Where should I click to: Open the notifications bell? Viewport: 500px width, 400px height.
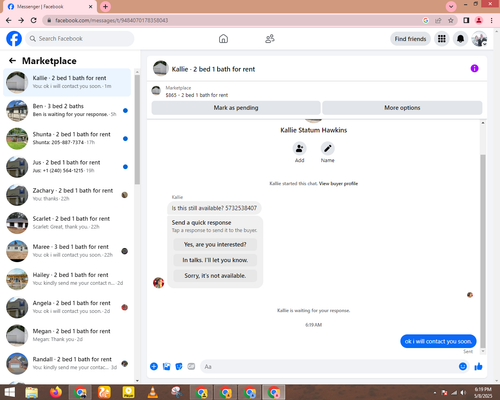click(x=460, y=39)
